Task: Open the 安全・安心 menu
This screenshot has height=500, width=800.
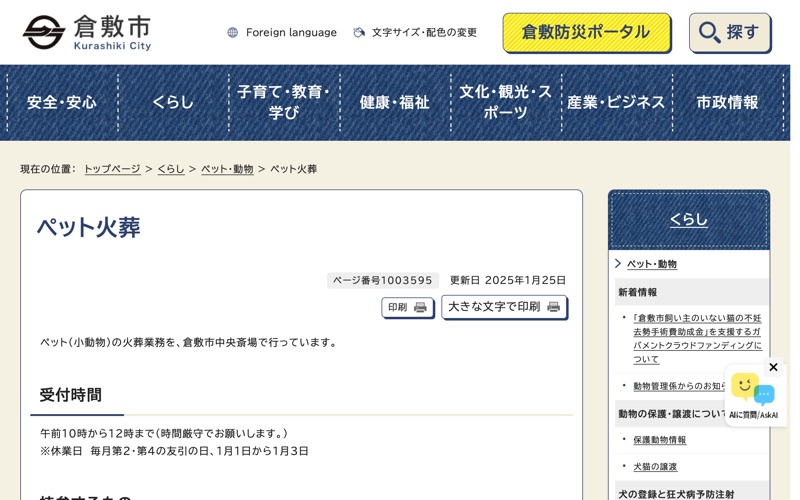Action: point(62,103)
